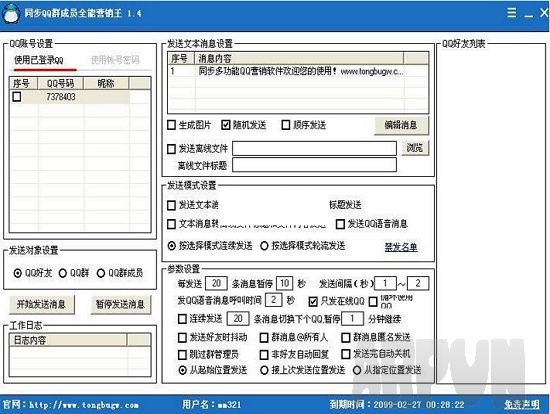
Task: Tick the checkbox right of 只发在线QQ
Action: (x=373, y=301)
